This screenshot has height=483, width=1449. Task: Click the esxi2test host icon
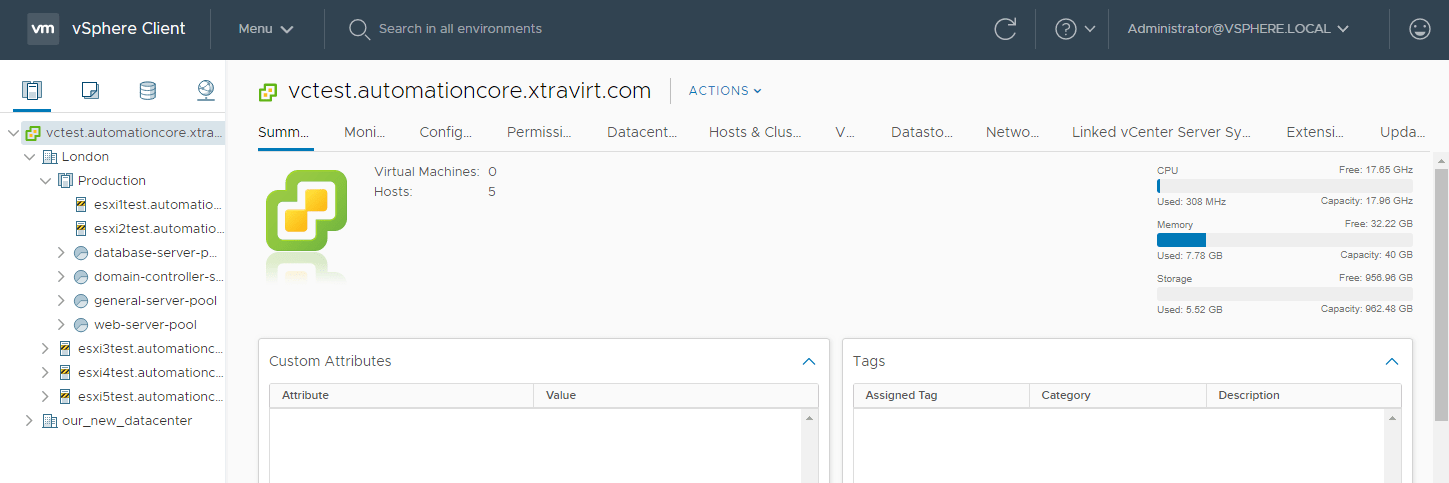pyautogui.click(x=82, y=229)
